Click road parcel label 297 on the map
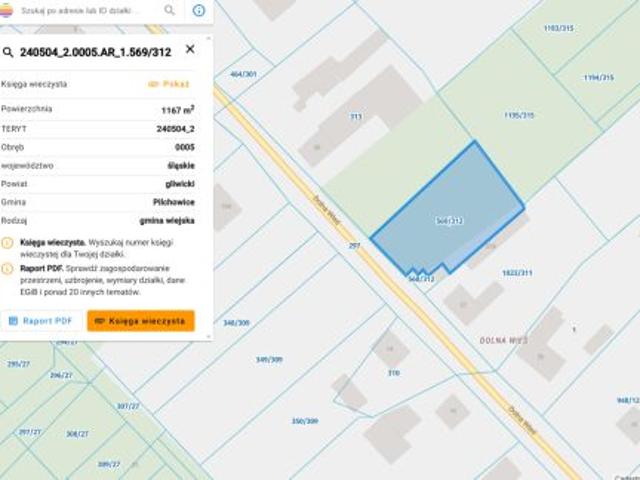 coord(354,246)
